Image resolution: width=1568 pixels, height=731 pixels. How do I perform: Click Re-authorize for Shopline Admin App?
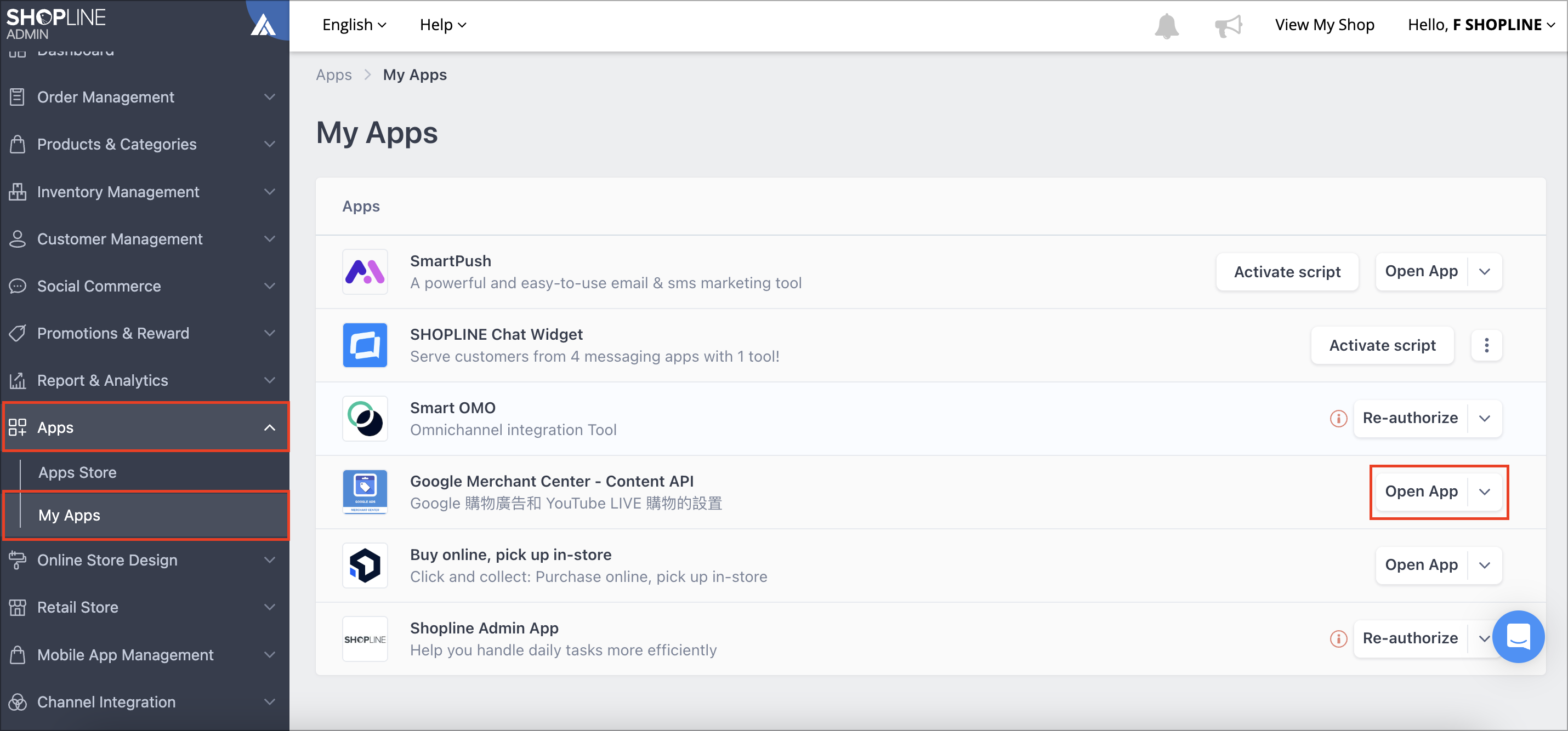[x=1410, y=638]
